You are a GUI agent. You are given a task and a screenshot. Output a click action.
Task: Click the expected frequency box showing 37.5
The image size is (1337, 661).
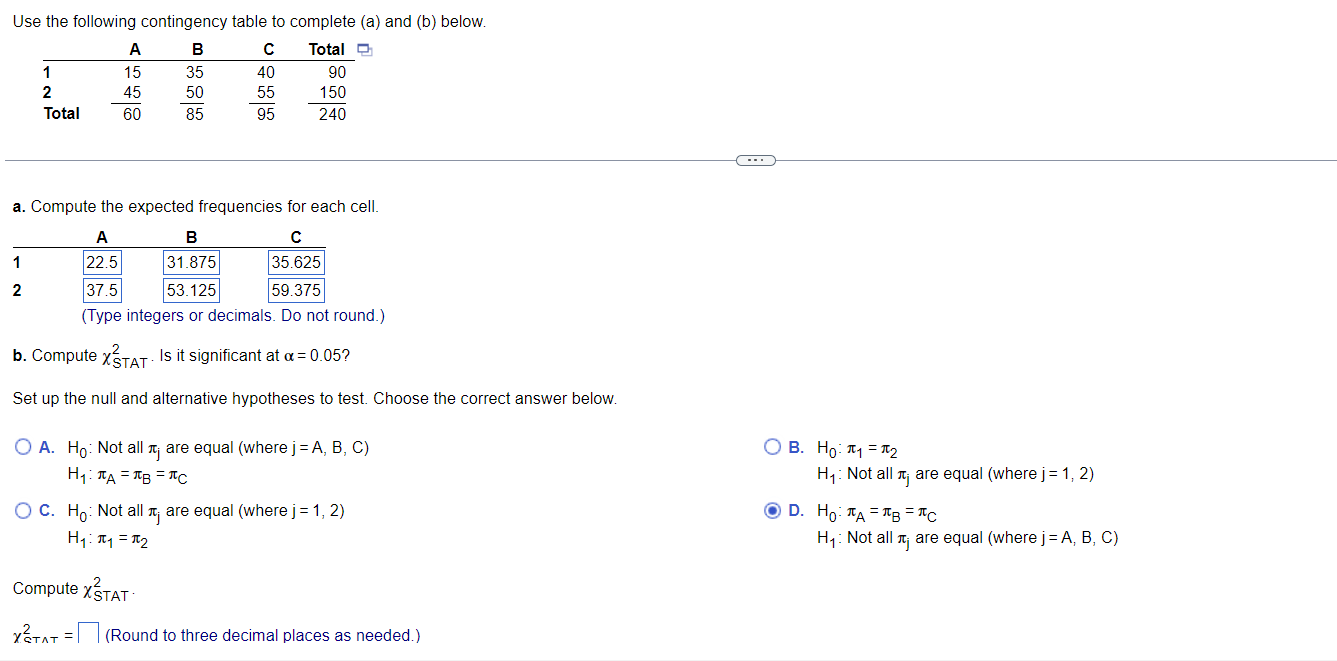tap(103, 289)
